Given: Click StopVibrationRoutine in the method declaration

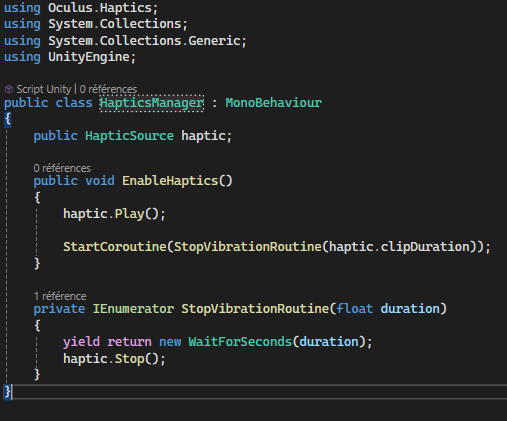Looking at the screenshot, I should pos(255,309).
